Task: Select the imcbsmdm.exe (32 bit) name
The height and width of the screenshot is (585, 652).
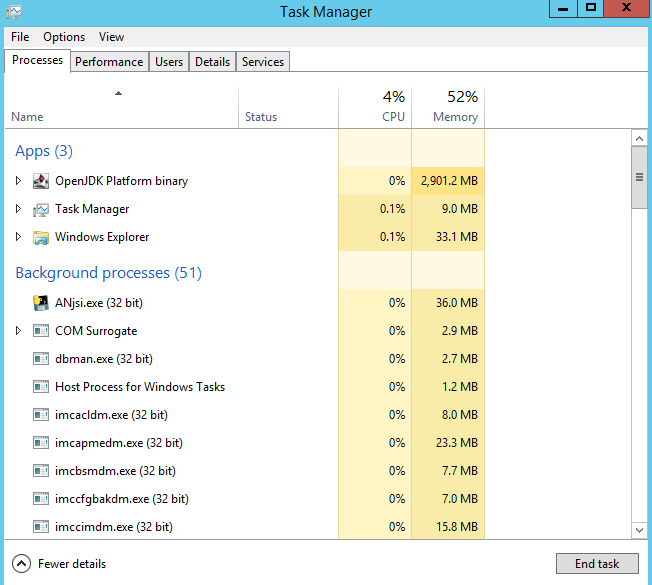Action: click(115, 471)
